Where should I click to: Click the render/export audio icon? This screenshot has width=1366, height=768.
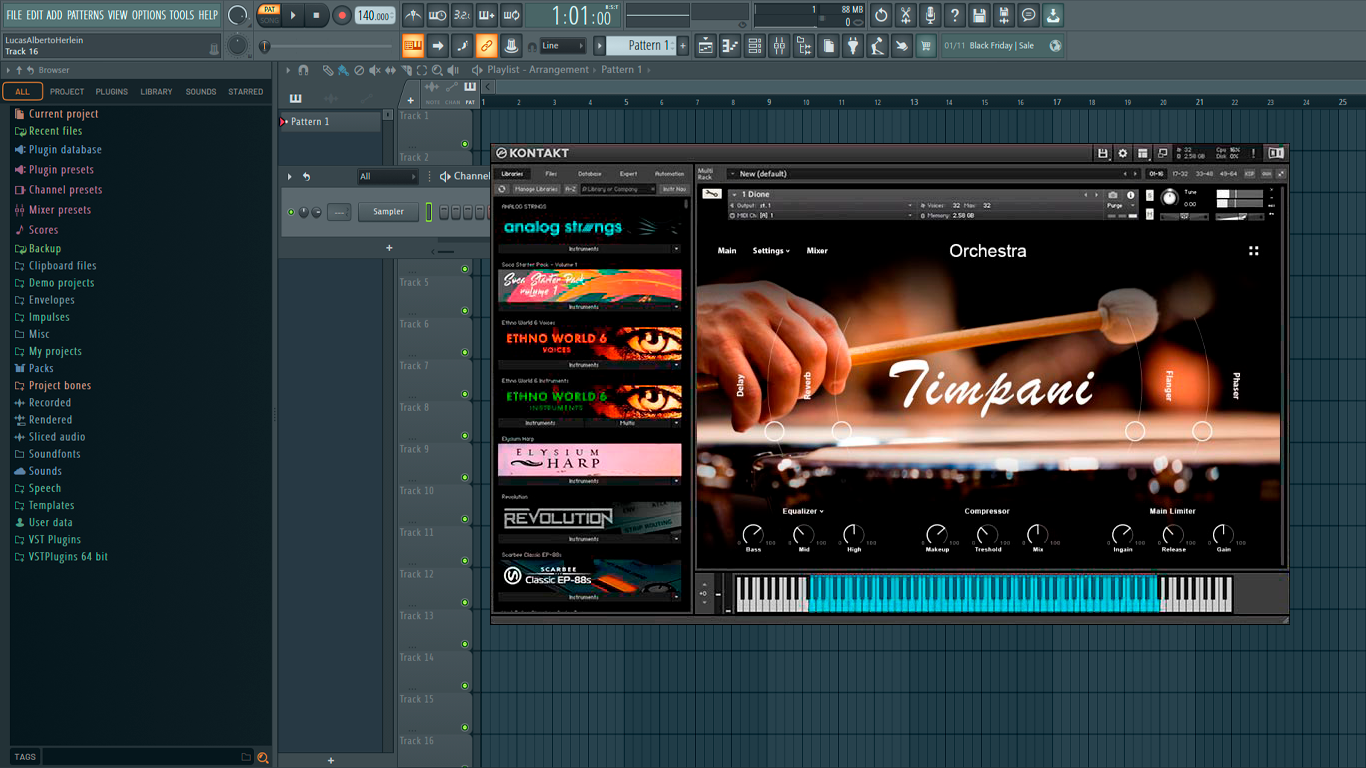point(1004,15)
